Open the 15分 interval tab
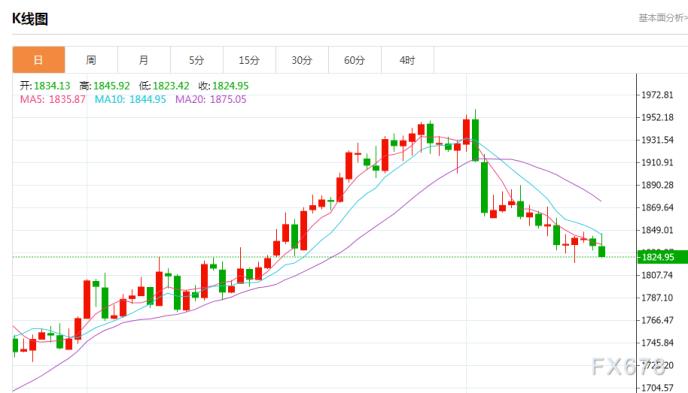This screenshot has width=688, height=393. point(249,60)
